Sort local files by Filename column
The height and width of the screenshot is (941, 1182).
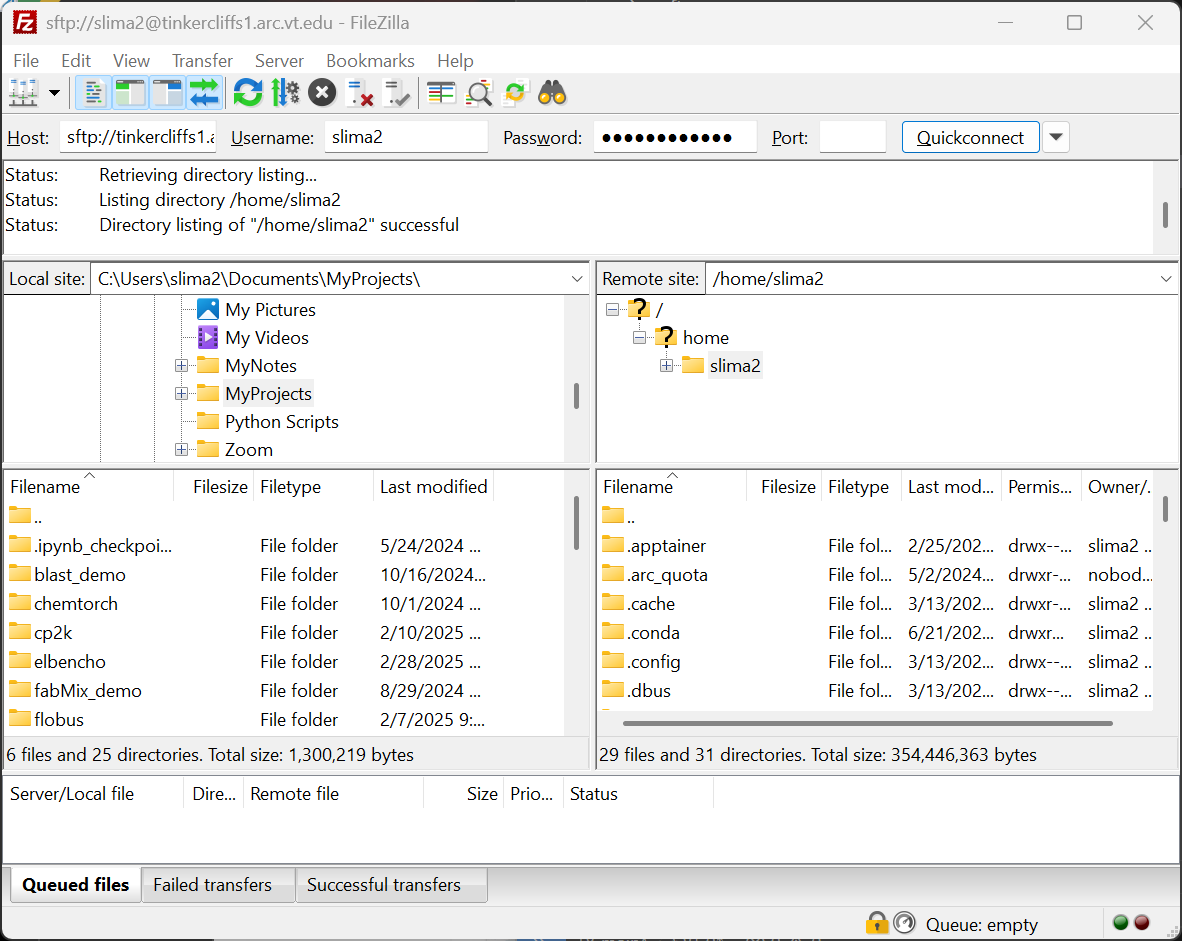pyautogui.click(x=89, y=487)
